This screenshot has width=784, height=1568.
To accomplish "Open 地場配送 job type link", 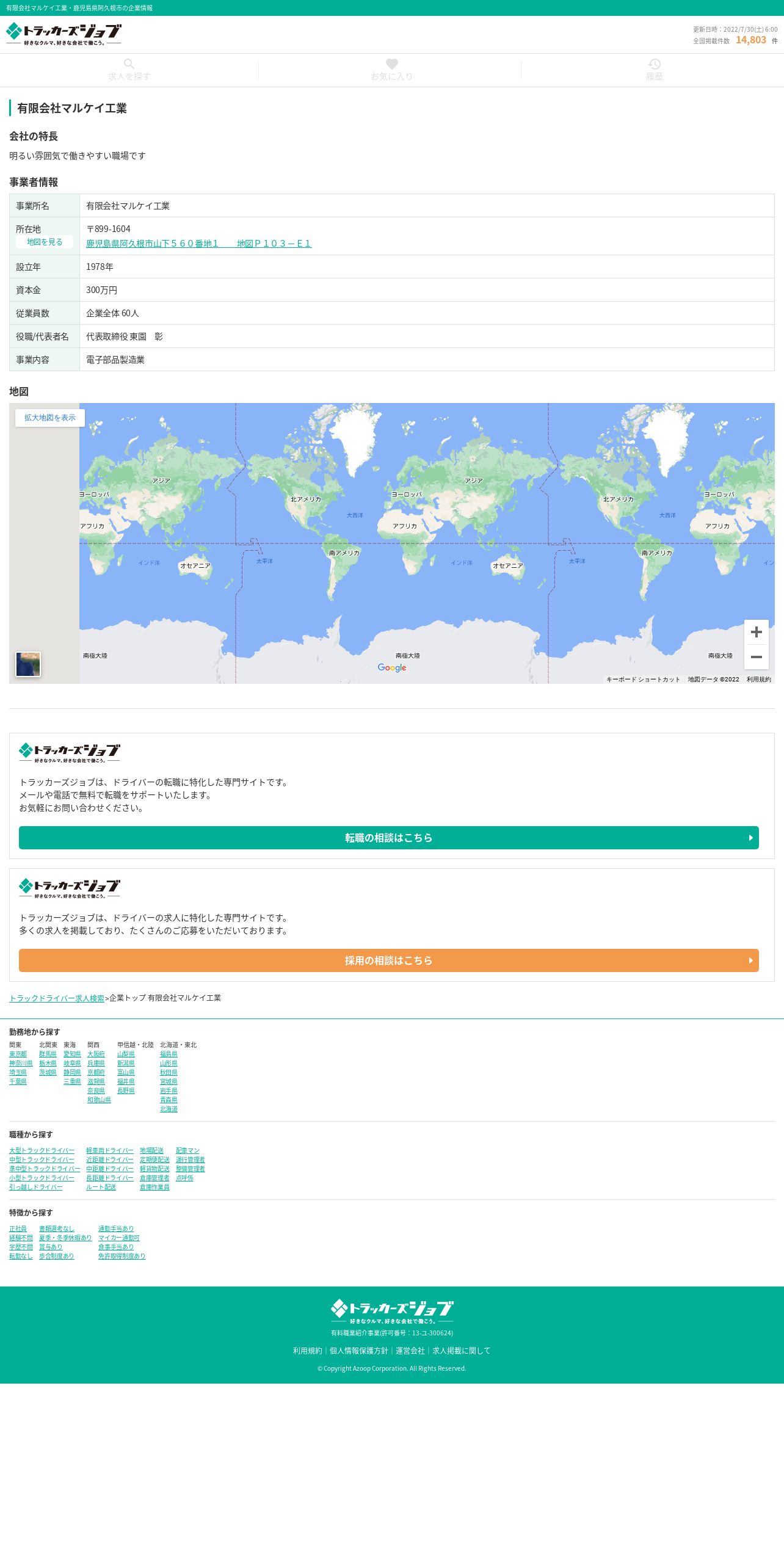I will 151,1151.
